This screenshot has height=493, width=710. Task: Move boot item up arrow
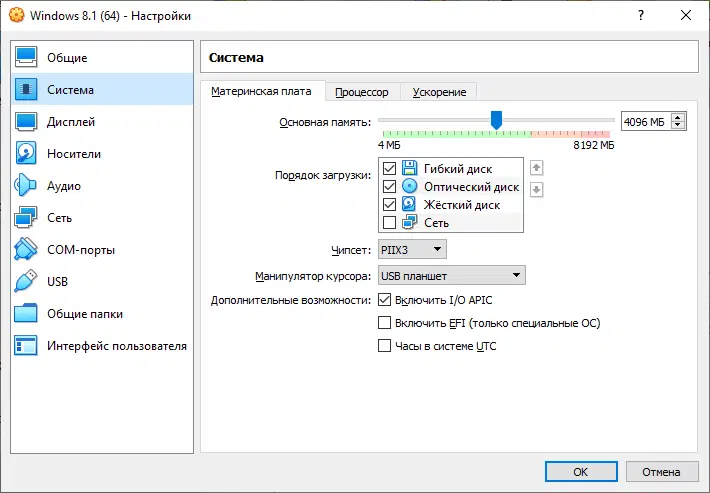[536, 168]
